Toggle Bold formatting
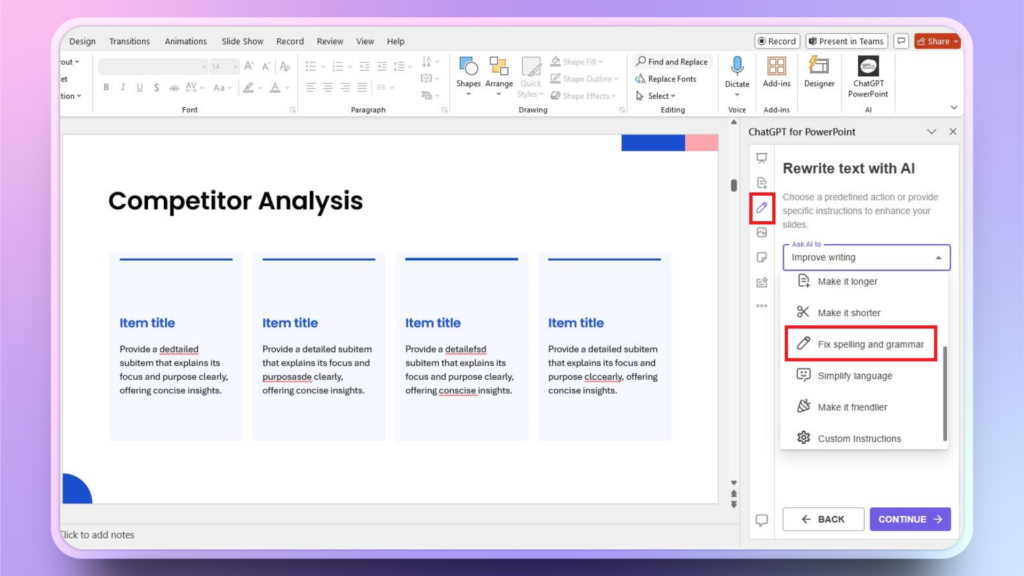The image size is (1024, 576). pyautogui.click(x=106, y=87)
